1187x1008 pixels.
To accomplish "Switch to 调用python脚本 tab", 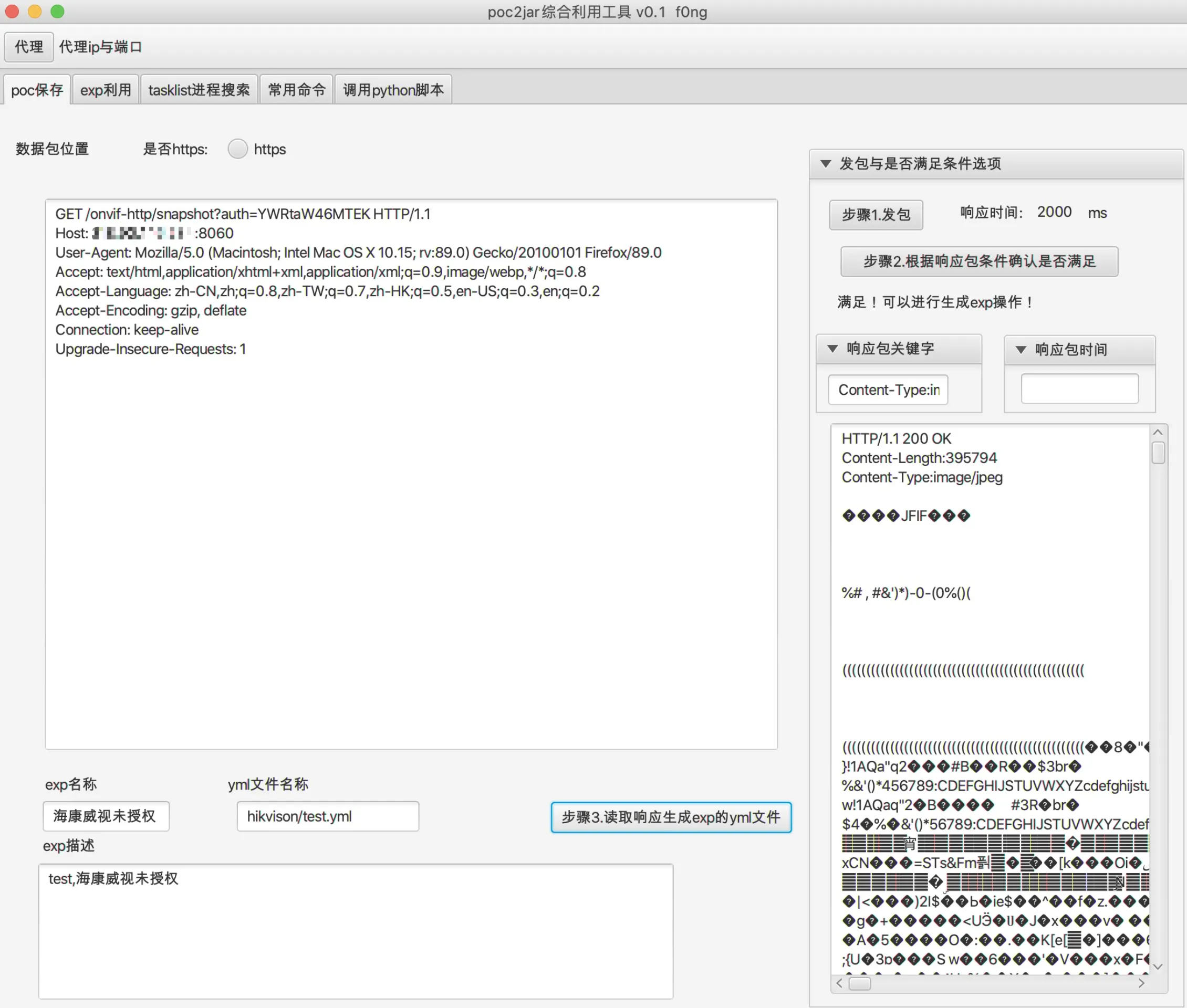I will point(393,90).
